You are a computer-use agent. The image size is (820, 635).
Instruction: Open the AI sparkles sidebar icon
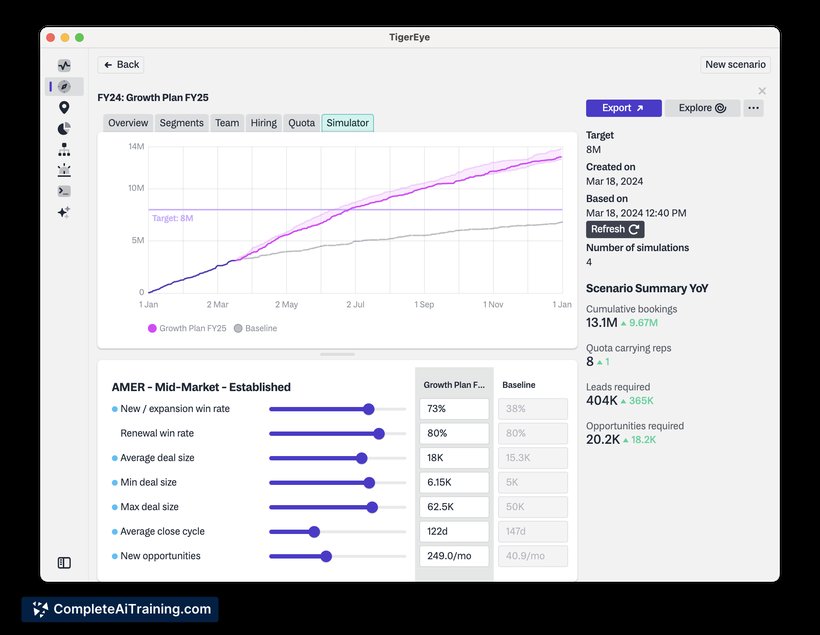coord(64,212)
